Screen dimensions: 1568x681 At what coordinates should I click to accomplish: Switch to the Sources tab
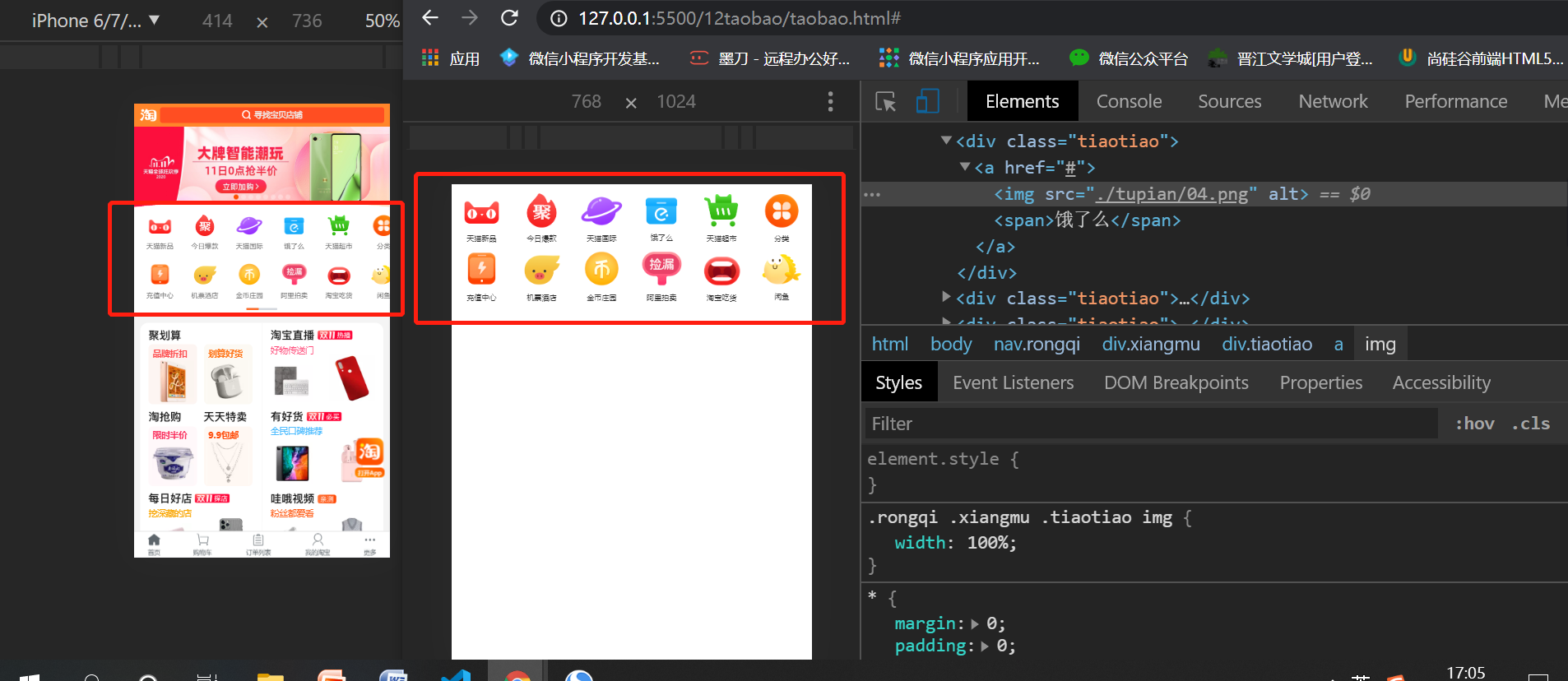point(1229,101)
